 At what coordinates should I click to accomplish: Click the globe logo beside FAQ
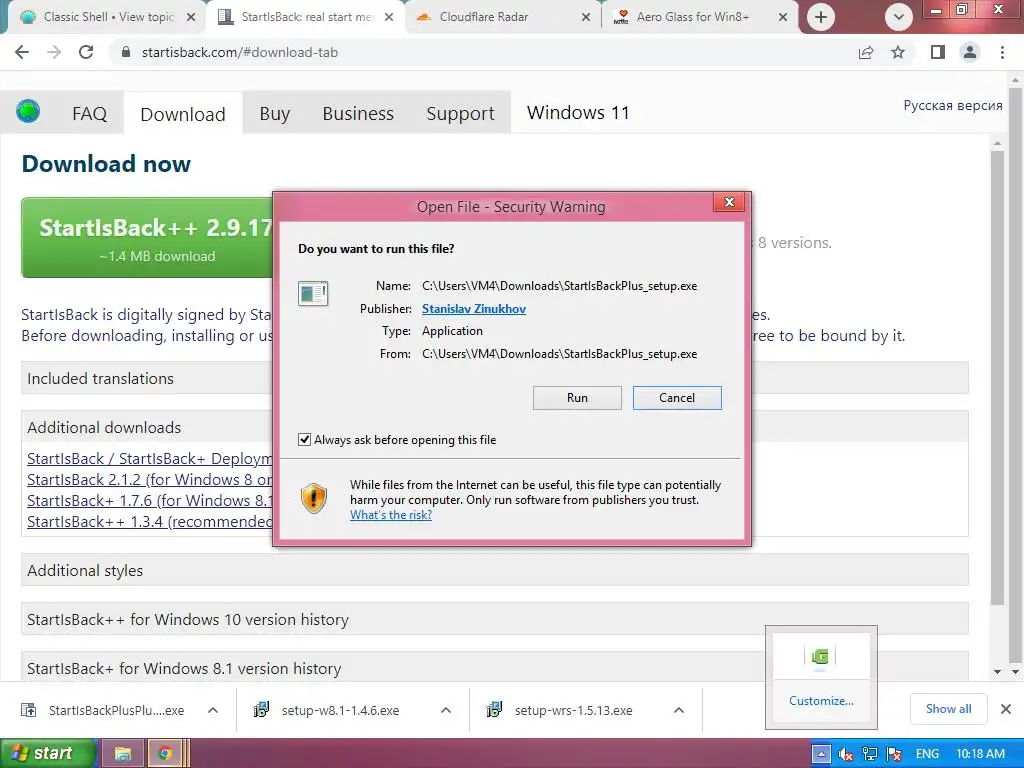pyautogui.click(x=28, y=112)
